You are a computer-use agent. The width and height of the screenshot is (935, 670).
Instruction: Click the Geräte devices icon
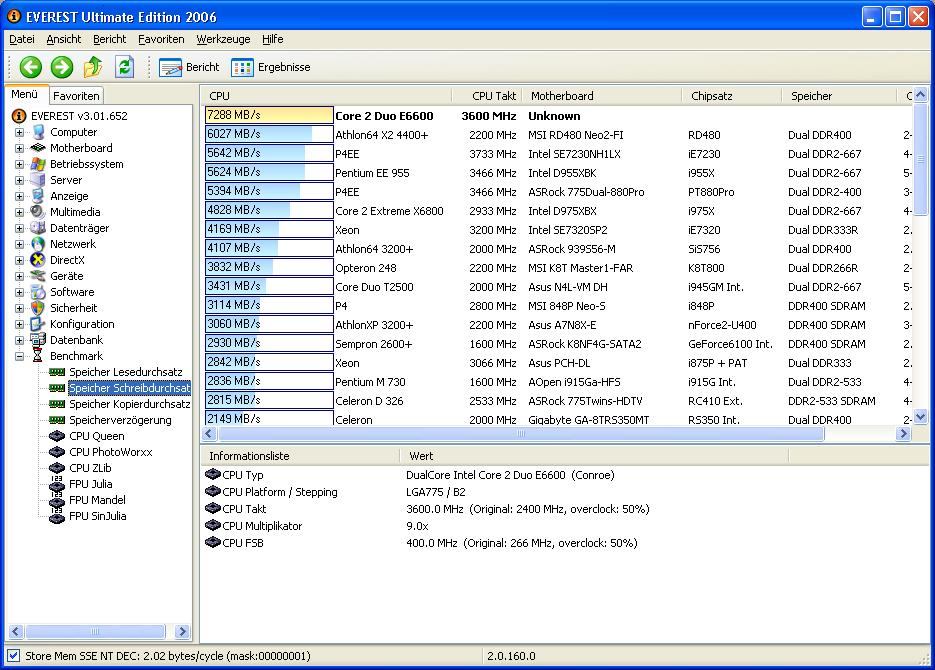(38, 276)
